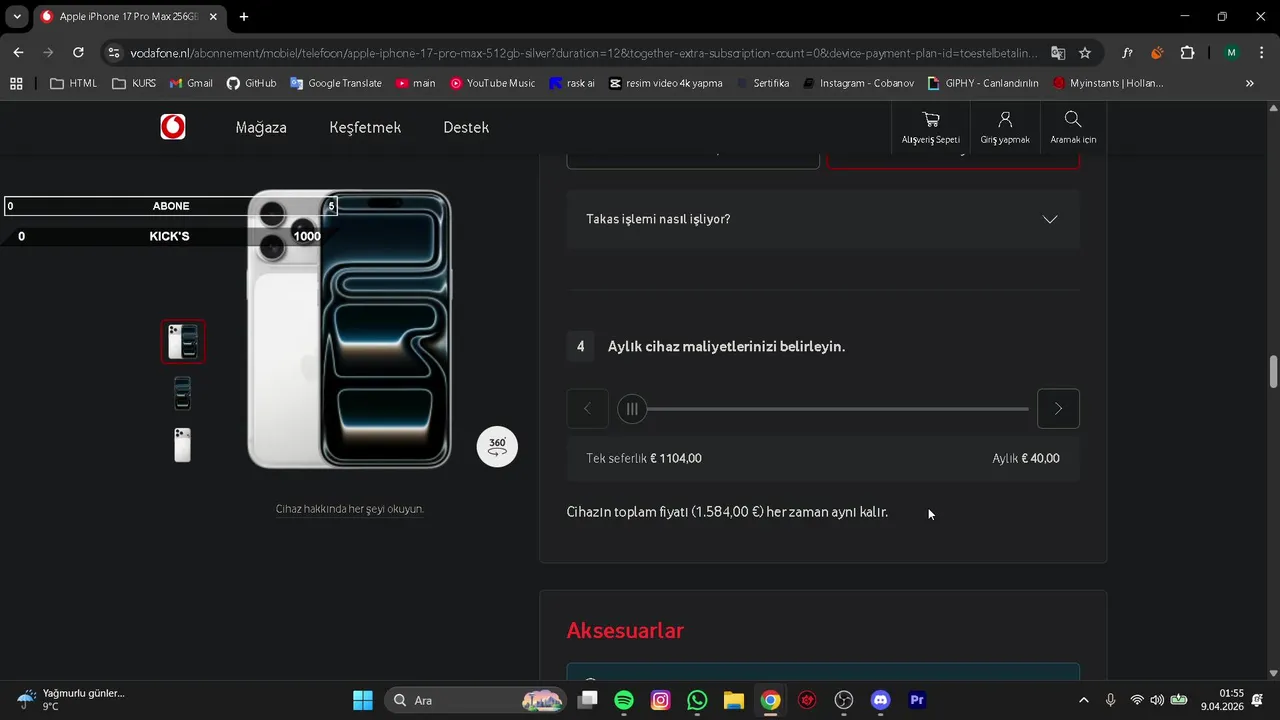Screen dimensions: 1280x720
Task: Open the 360 degree phone view
Action: coord(497,446)
